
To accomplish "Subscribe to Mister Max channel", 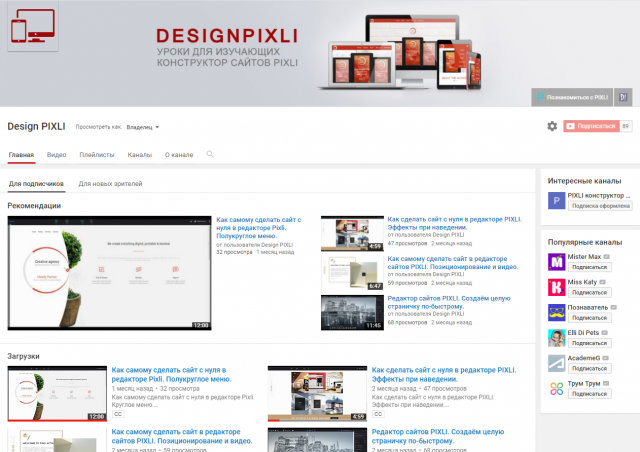I will [x=589, y=267].
